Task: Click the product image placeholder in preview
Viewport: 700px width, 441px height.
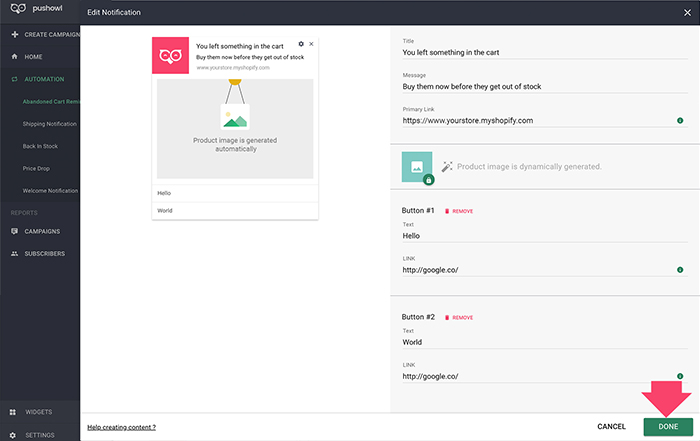Action: click(235, 129)
